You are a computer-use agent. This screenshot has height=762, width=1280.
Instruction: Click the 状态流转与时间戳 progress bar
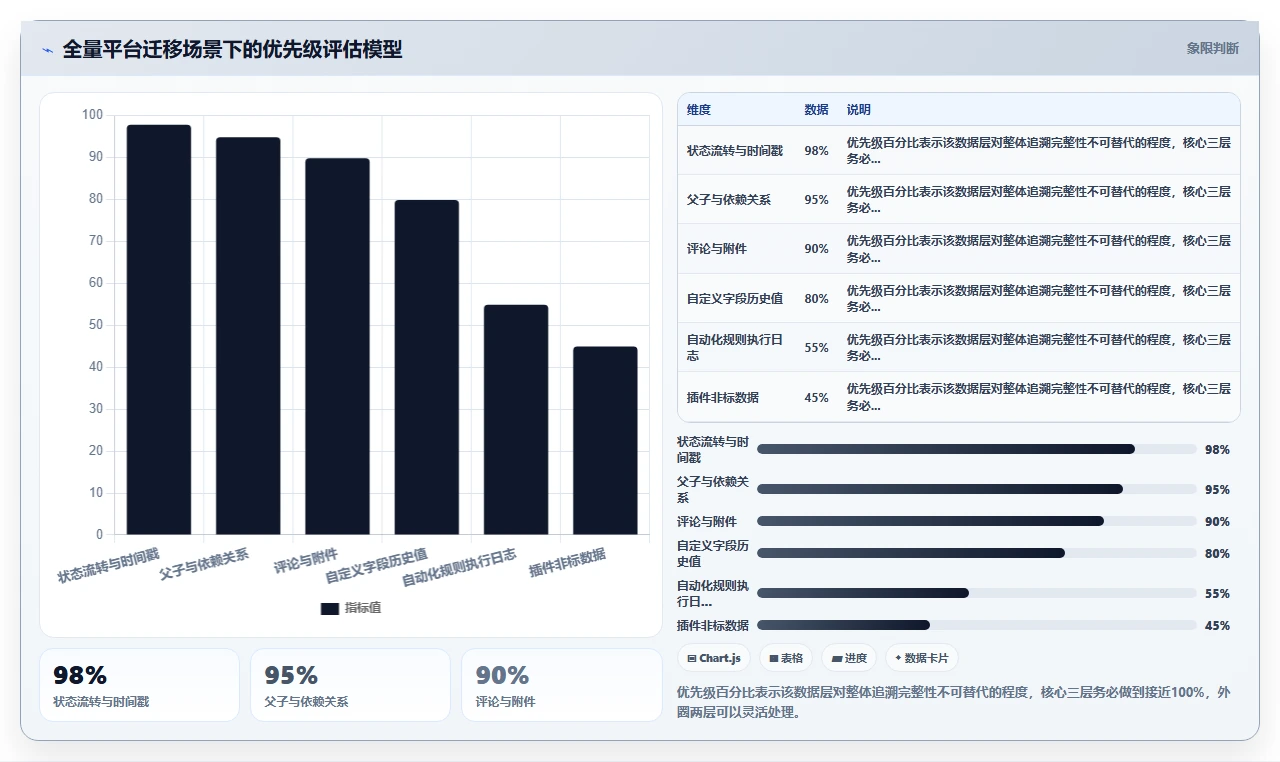[x=977, y=449]
